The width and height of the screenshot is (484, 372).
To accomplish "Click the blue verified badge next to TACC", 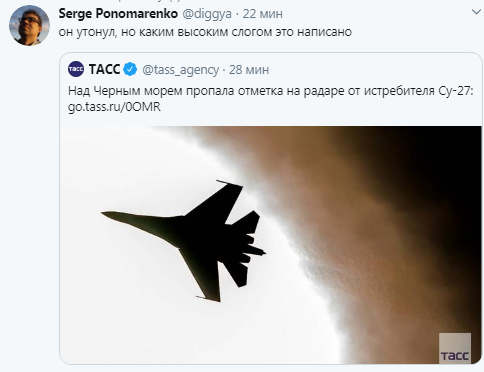I will tap(130, 69).
